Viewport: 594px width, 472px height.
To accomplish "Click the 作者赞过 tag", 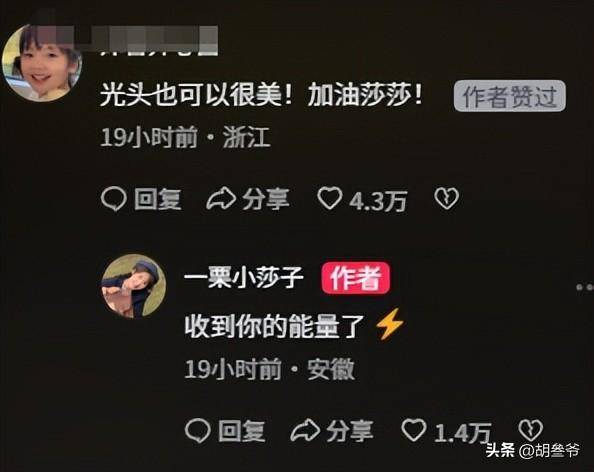I will (x=510, y=96).
